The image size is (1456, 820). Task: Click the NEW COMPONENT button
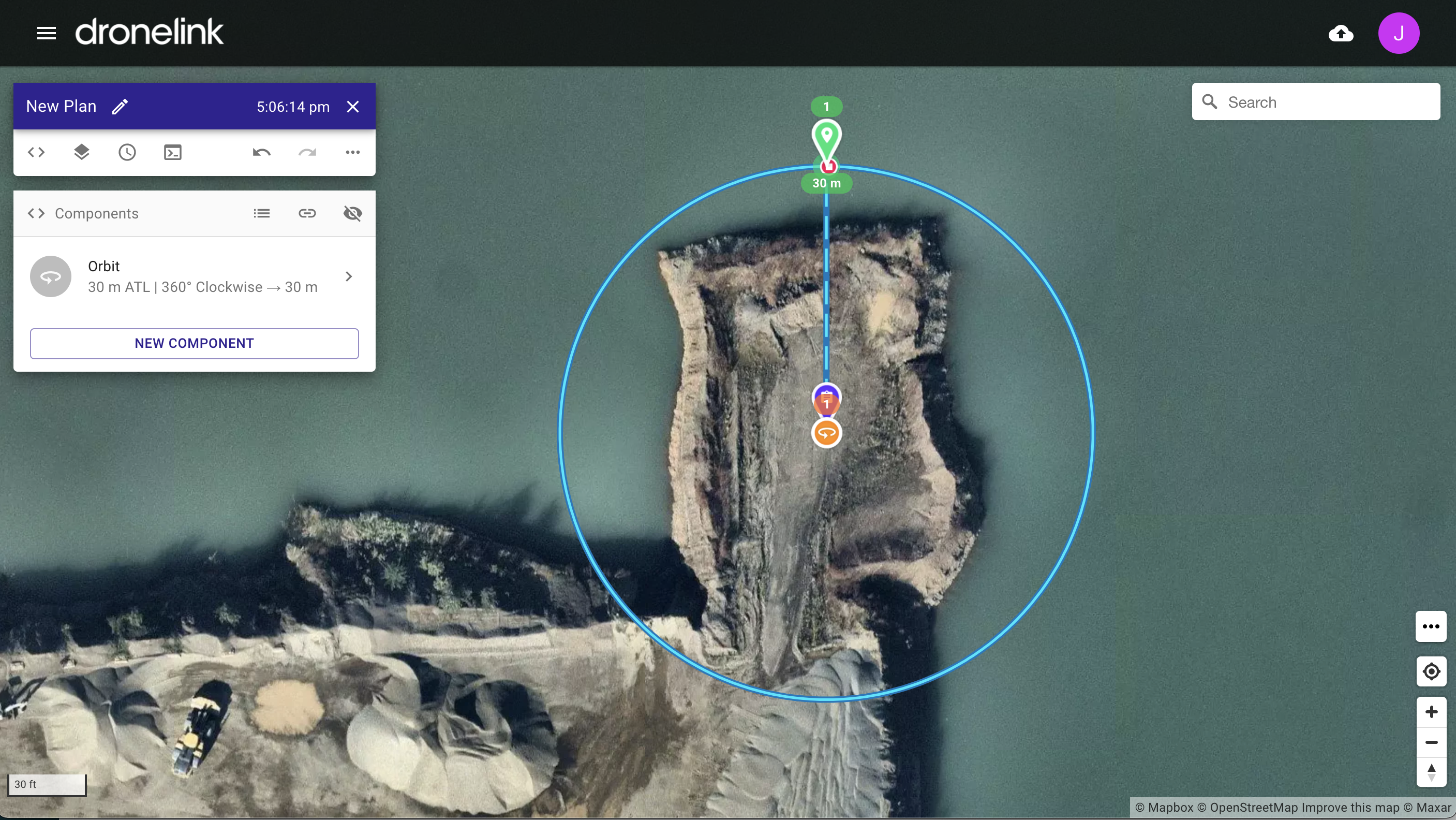tap(195, 343)
